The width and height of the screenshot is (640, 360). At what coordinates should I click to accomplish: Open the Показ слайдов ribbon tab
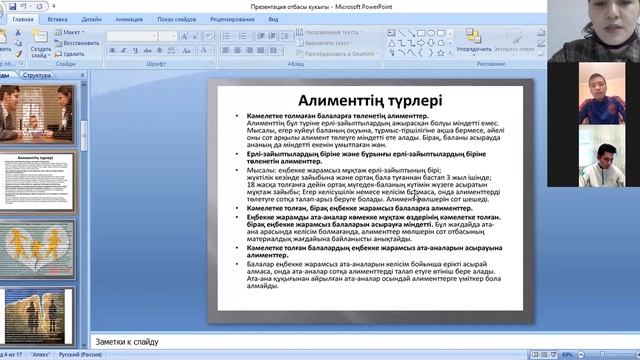pyautogui.click(x=177, y=19)
